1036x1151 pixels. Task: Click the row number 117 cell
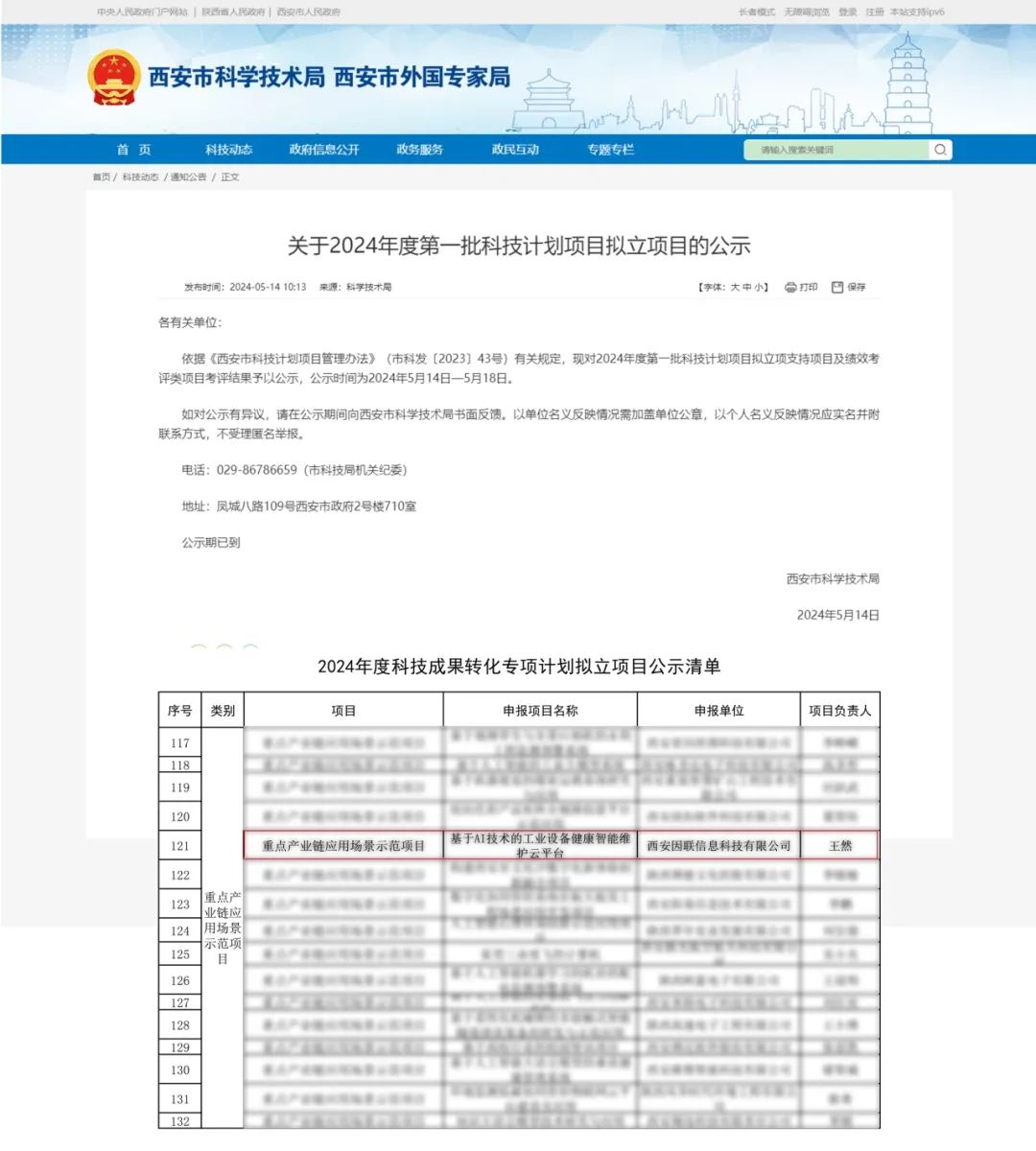[180, 743]
